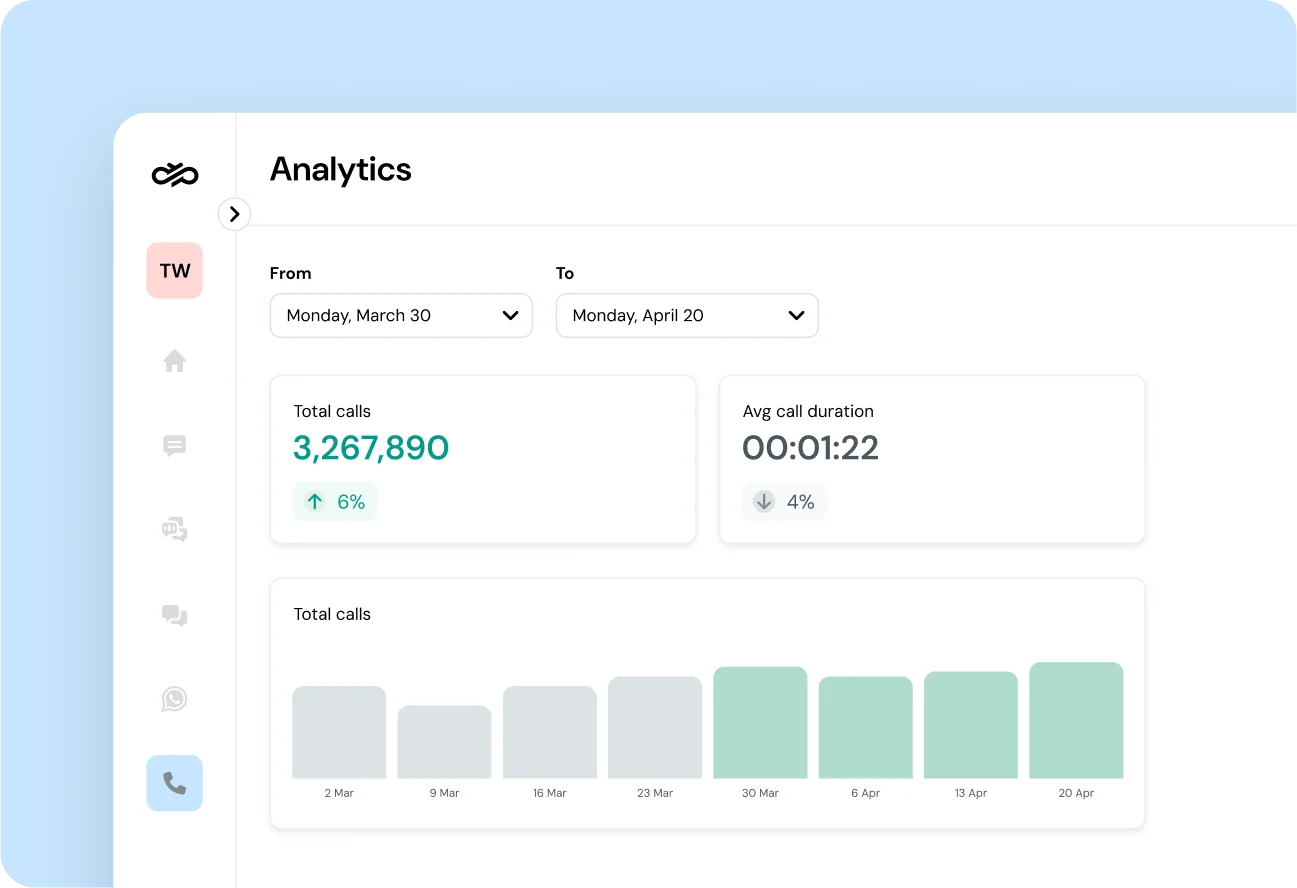Click the 2 Mar bar in chart
Image resolution: width=1297 pixels, height=888 pixels.
tap(339, 732)
